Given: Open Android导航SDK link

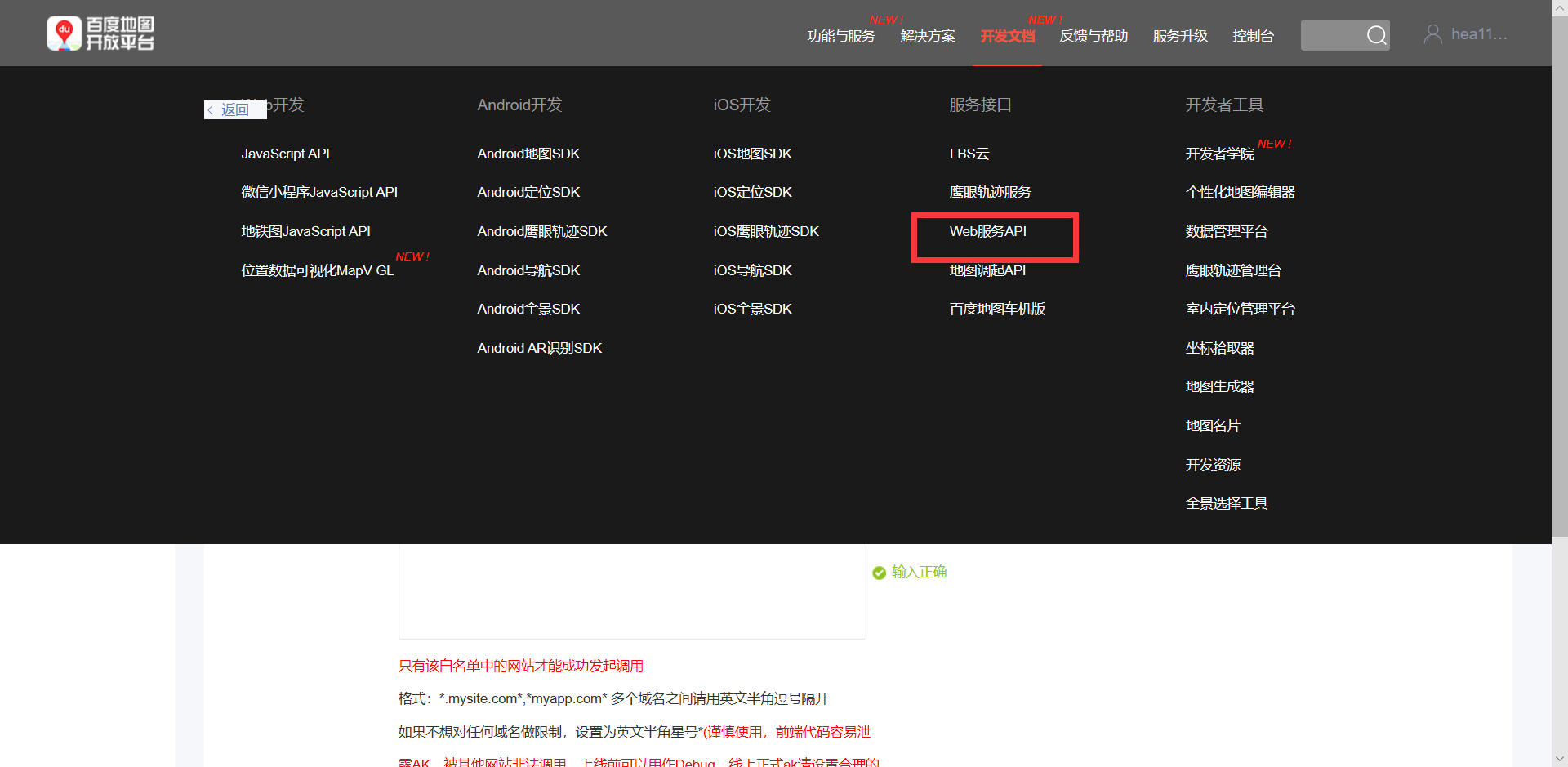Looking at the screenshot, I should (528, 270).
